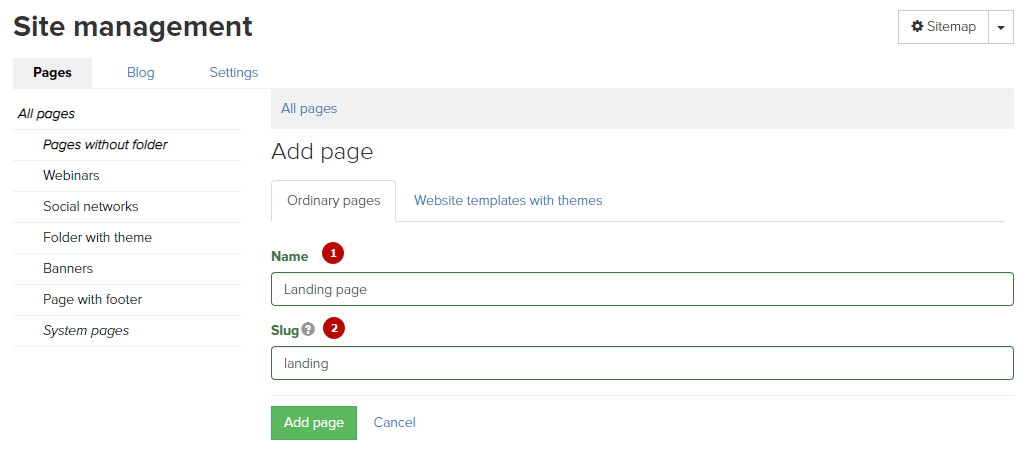The height and width of the screenshot is (470, 1036).
Task: Open the Webinars folder
Action: [x=71, y=176]
